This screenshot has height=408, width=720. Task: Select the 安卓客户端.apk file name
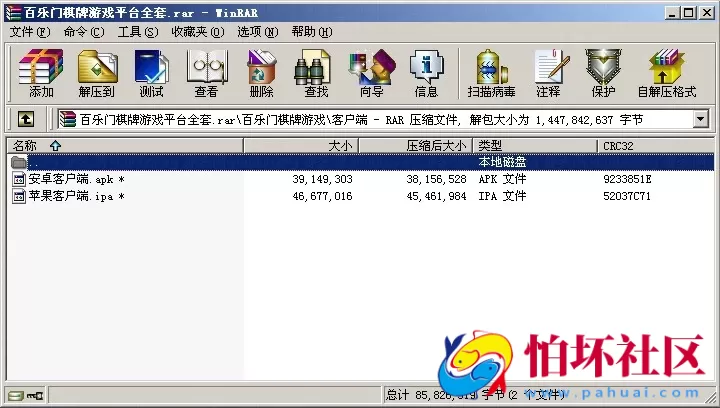tap(76, 179)
